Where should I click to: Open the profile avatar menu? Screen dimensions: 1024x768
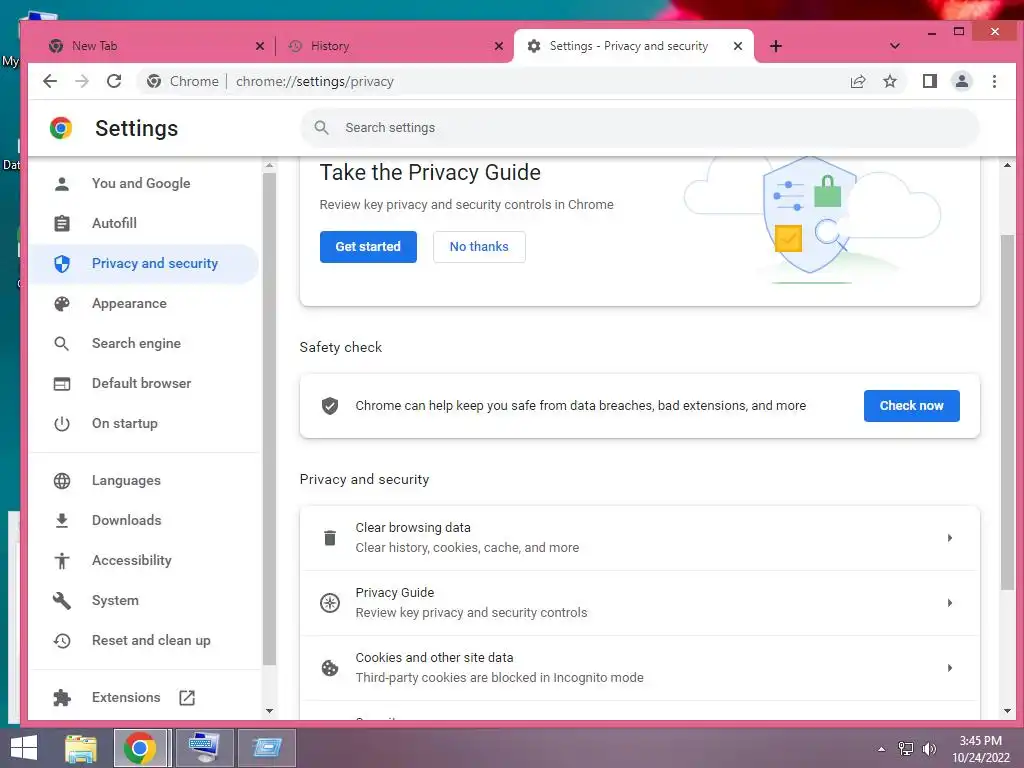pyautogui.click(x=961, y=81)
